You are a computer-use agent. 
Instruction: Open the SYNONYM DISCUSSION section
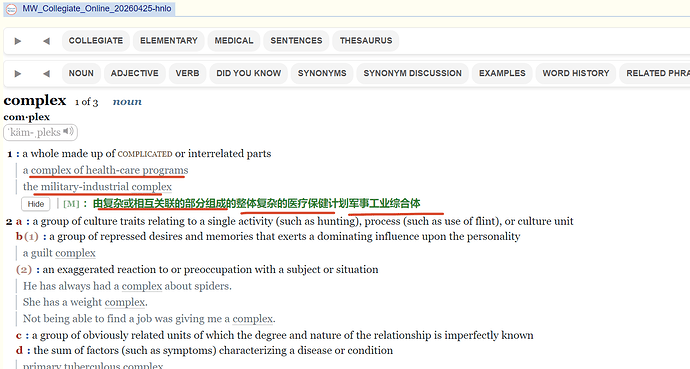(x=412, y=73)
